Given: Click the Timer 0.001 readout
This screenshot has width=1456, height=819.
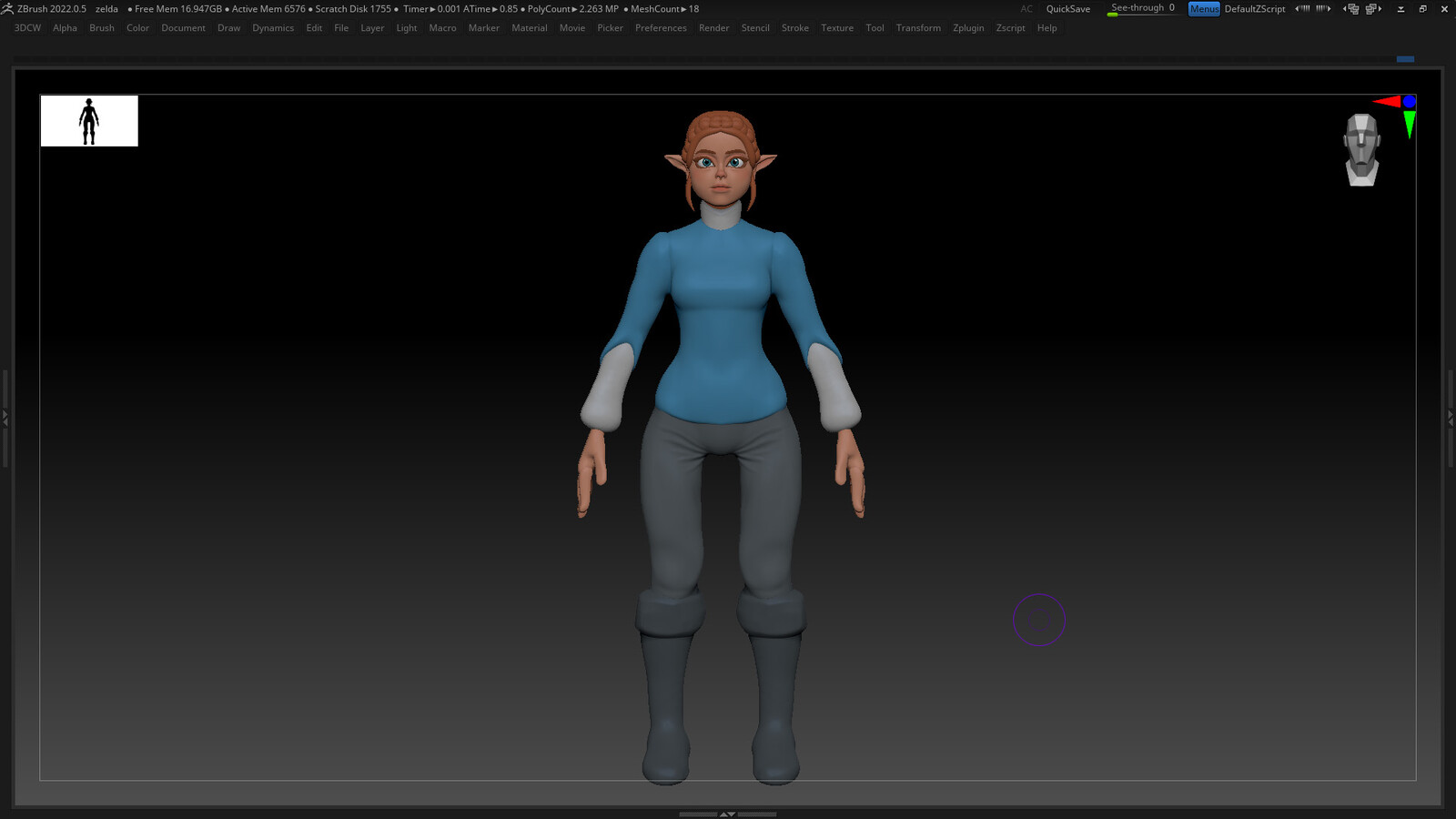Looking at the screenshot, I should pyautogui.click(x=432, y=8).
